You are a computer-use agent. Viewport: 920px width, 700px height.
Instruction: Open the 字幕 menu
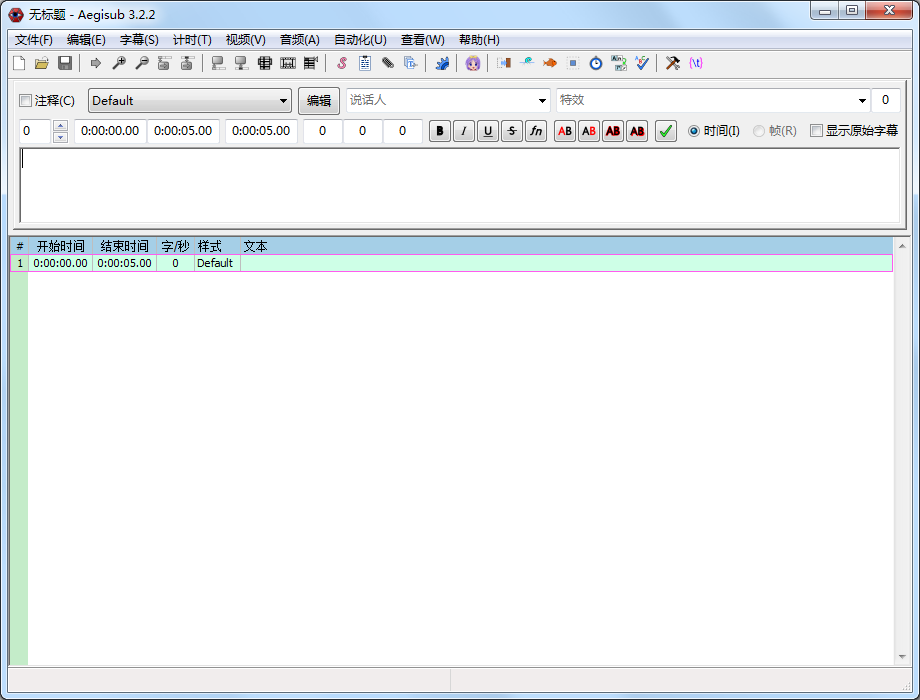pos(139,40)
